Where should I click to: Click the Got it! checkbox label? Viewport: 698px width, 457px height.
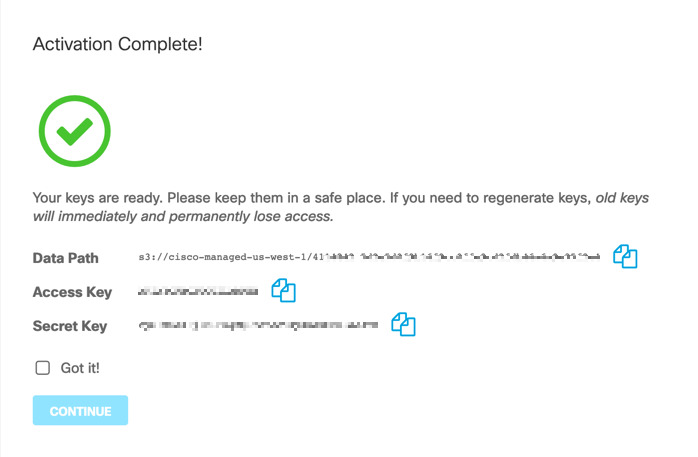(x=80, y=368)
